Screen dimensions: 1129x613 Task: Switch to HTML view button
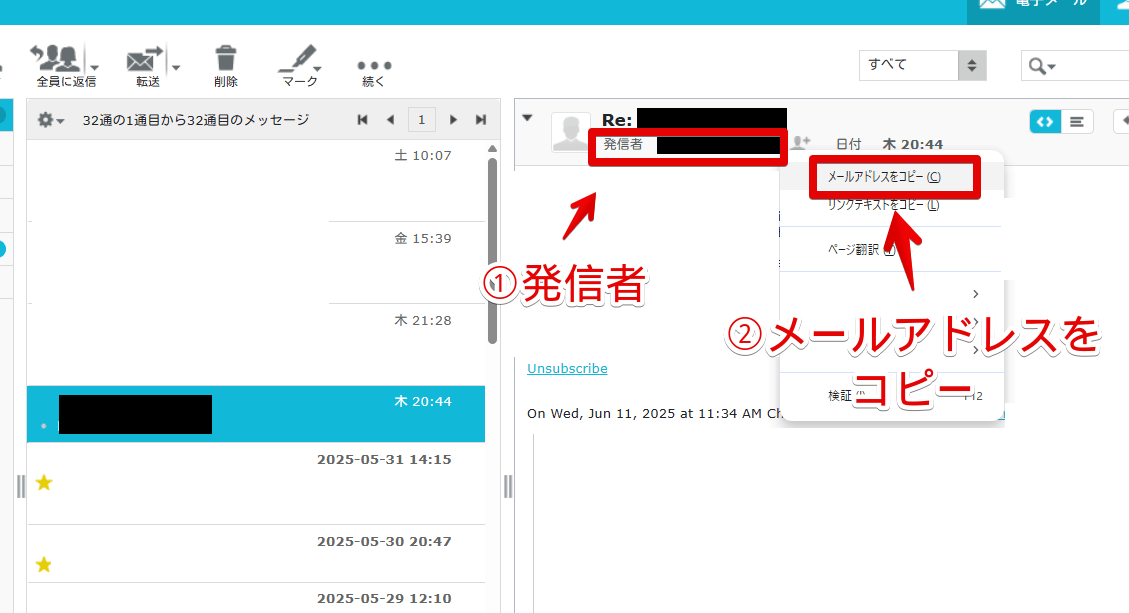pos(1045,122)
